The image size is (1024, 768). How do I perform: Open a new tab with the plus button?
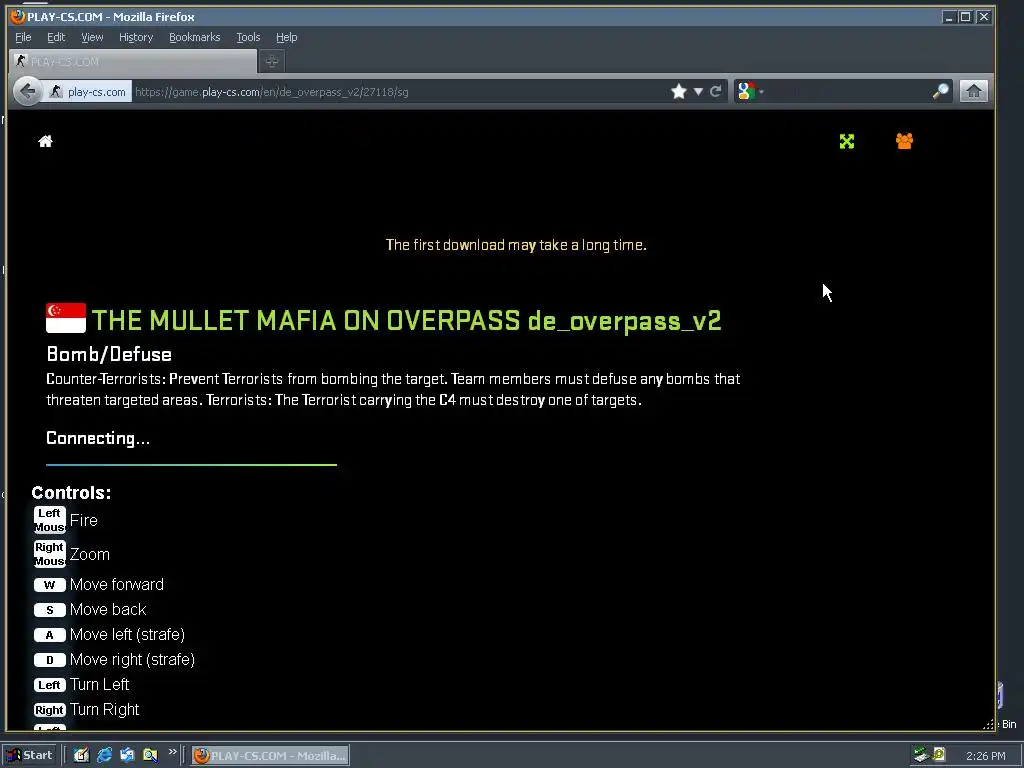pyautogui.click(x=272, y=61)
